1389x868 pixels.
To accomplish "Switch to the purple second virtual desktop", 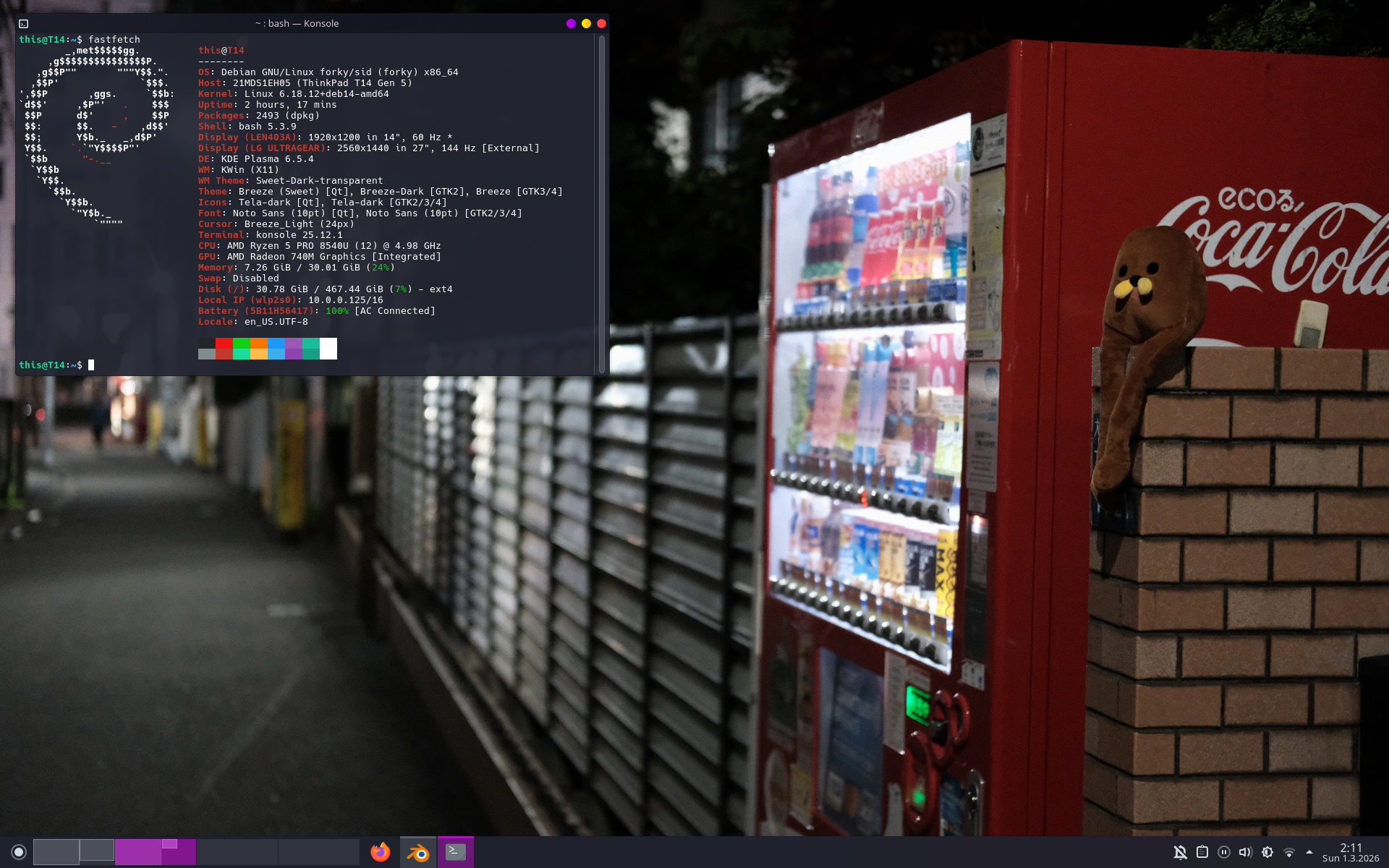I will pos(155,852).
